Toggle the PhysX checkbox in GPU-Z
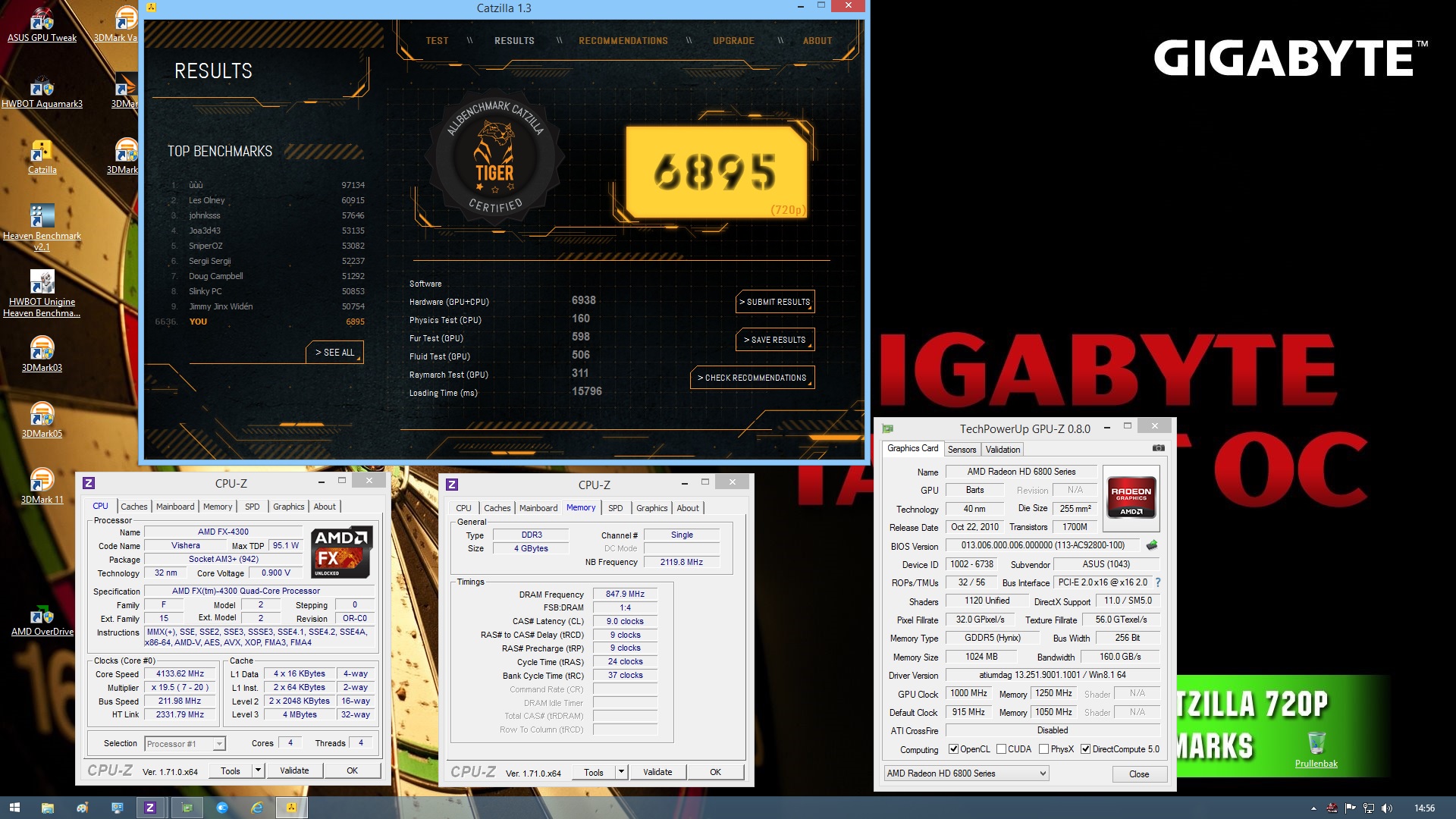The image size is (1456, 819). coord(1043,749)
